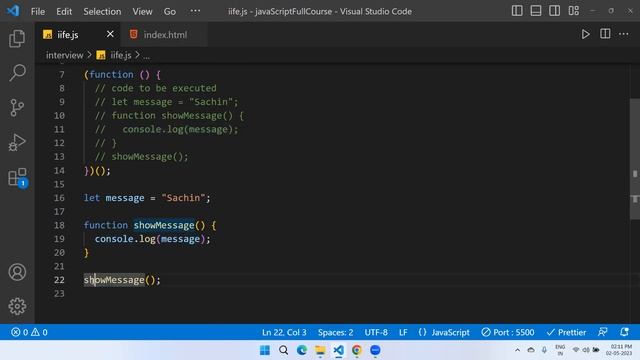Image resolution: width=640 pixels, height=360 pixels.
Task: Open the View menu
Action: point(142,11)
